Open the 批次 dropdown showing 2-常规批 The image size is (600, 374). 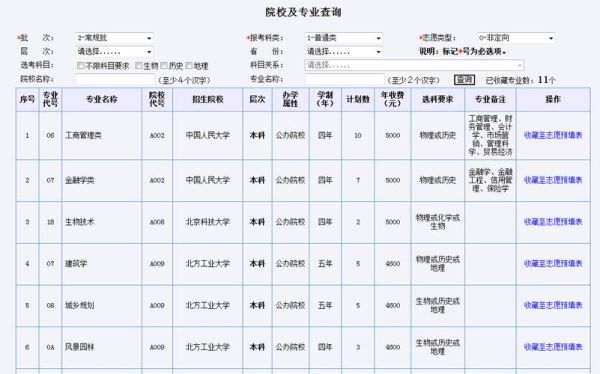114,38
